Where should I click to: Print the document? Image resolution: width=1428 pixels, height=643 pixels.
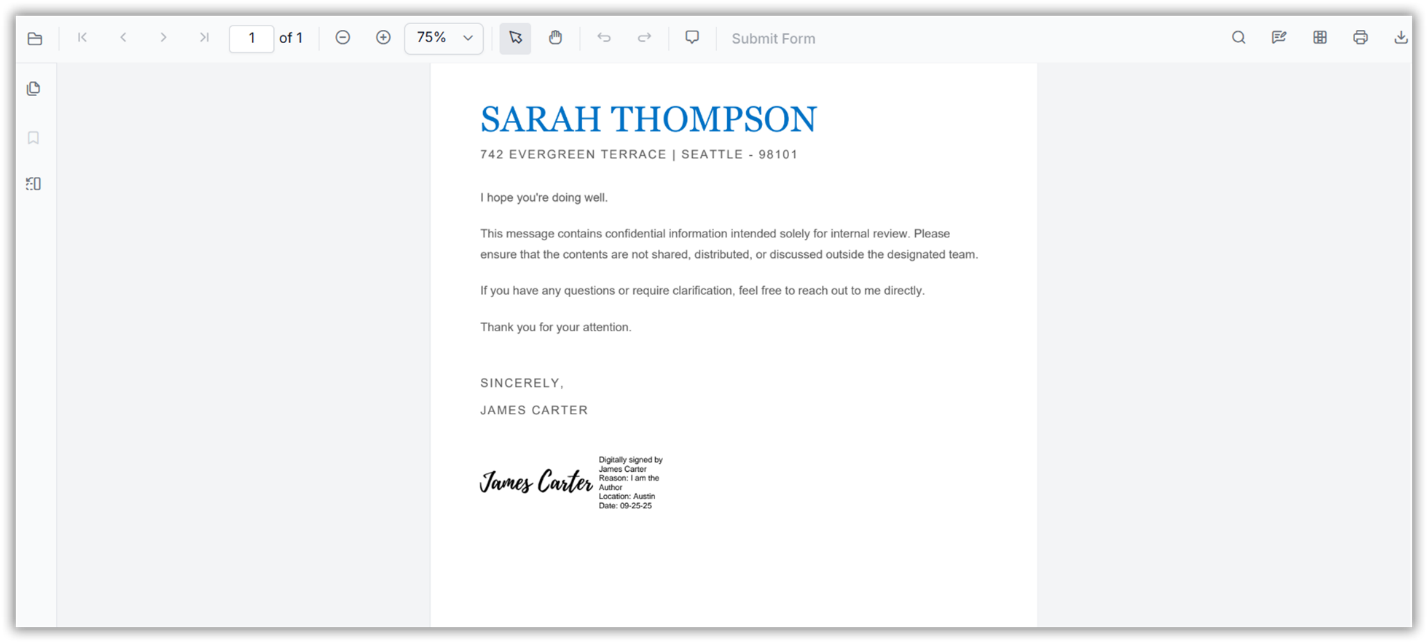point(1360,37)
